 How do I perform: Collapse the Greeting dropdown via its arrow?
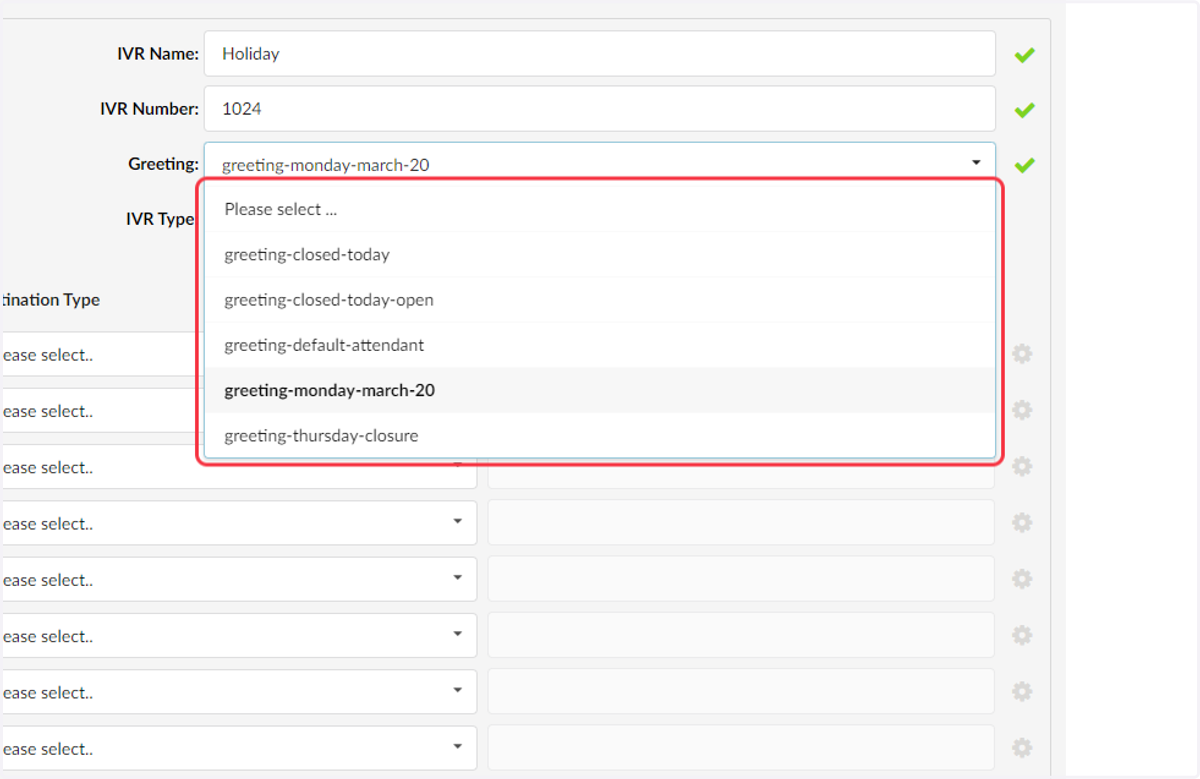pos(976,162)
